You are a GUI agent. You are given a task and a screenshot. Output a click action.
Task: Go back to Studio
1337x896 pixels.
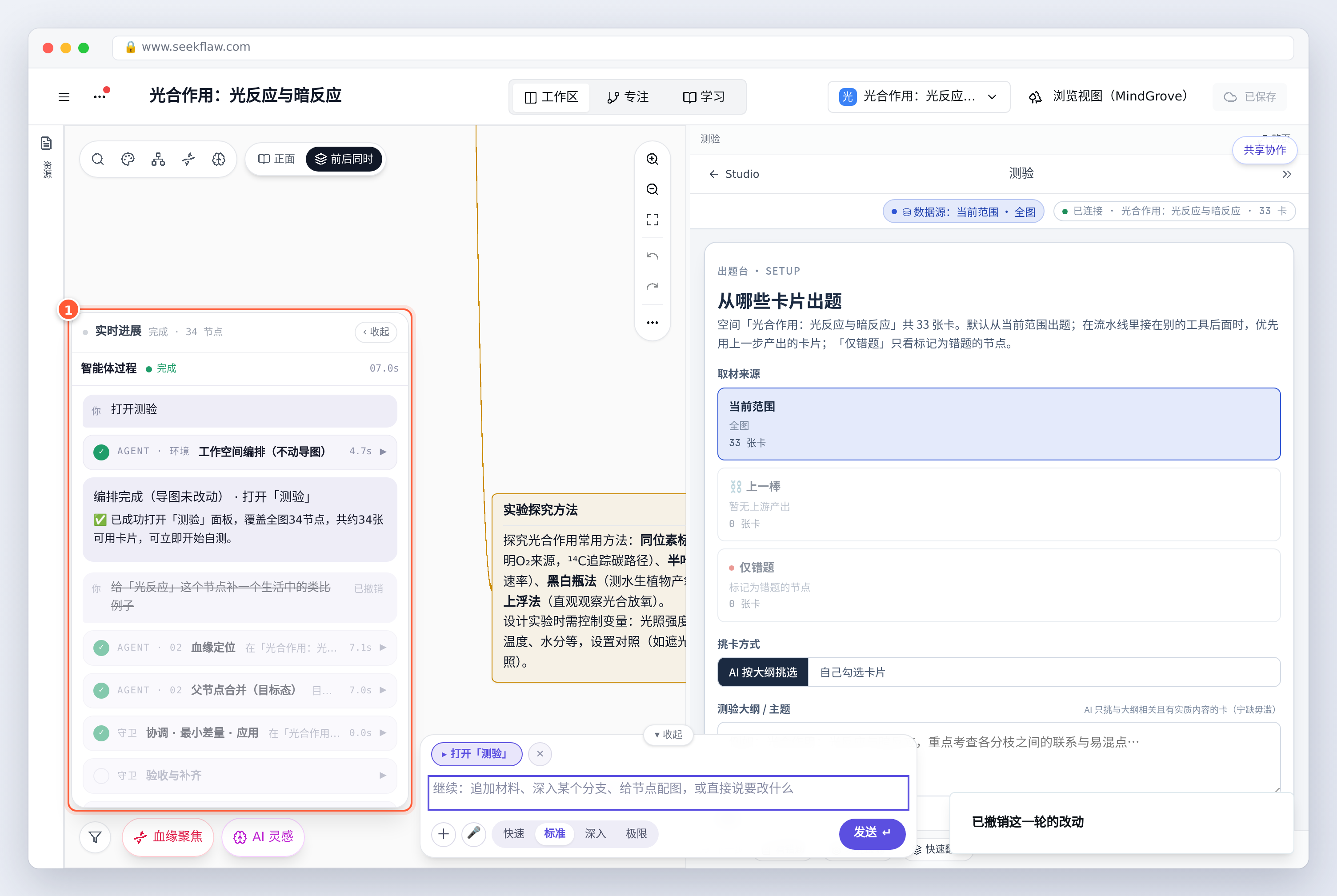[x=734, y=174]
